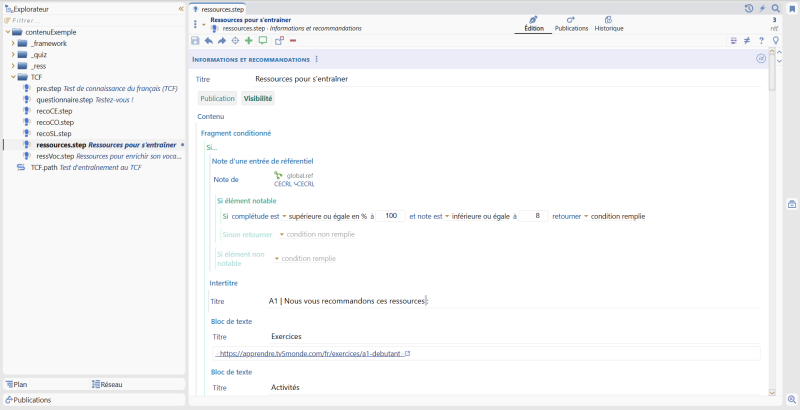
Task: Click the not-equal differences icon
Action: (x=747, y=41)
